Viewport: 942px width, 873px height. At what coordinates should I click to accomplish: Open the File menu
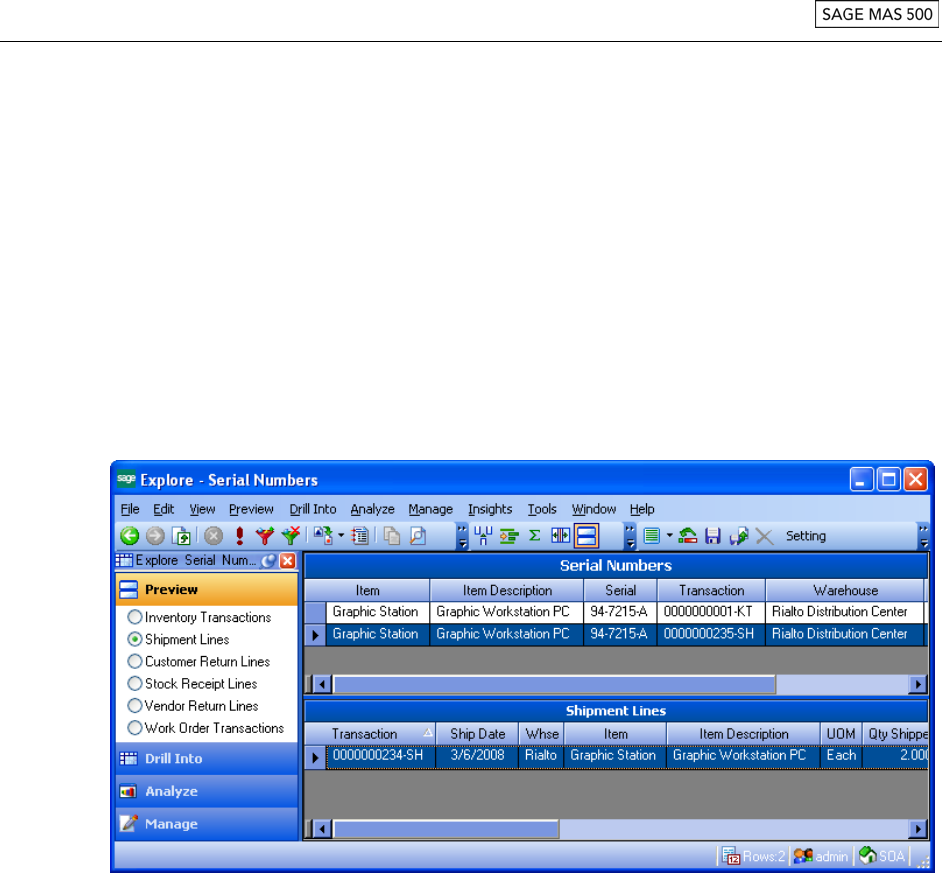click(x=130, y=509)
